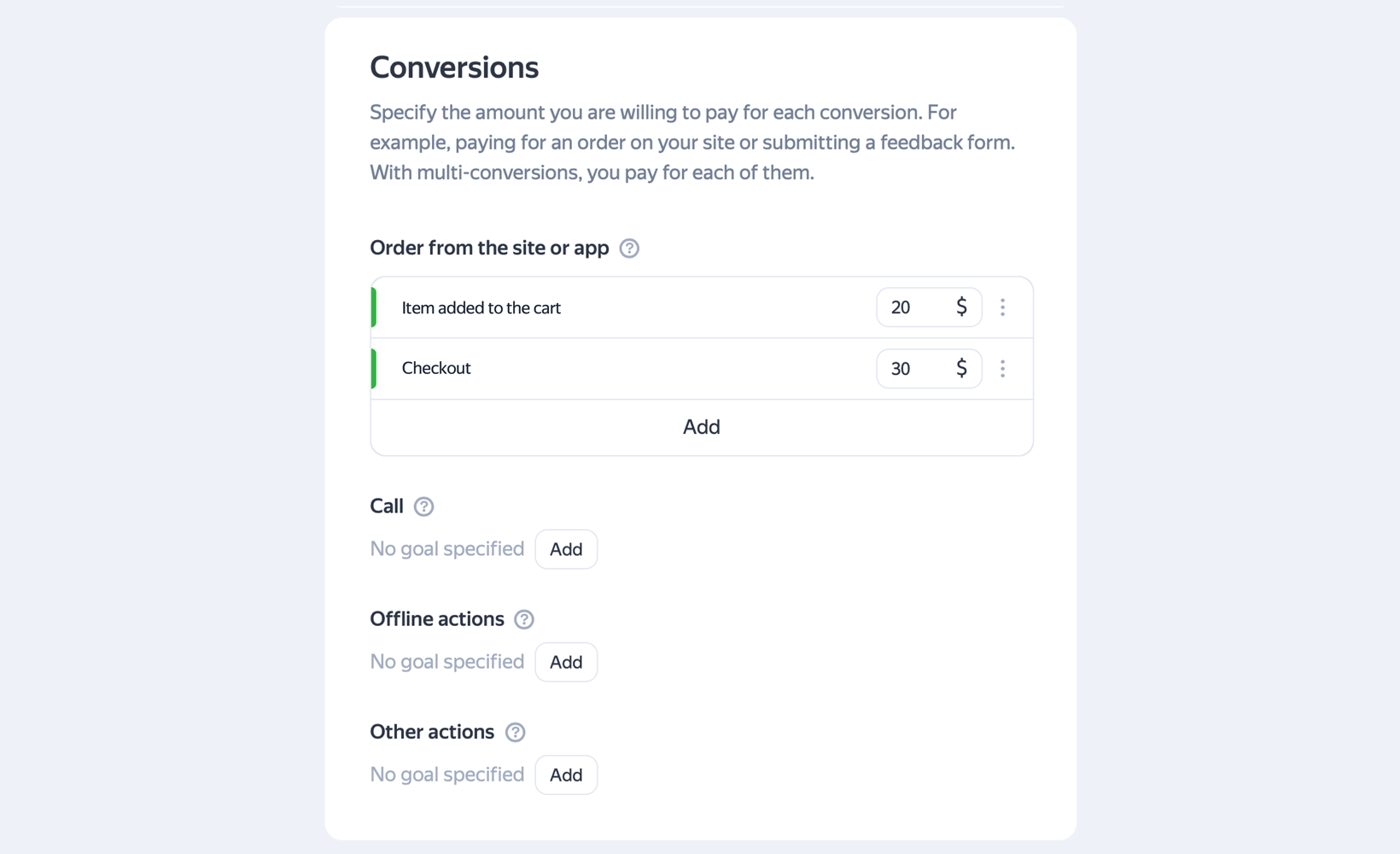Open the Other actions help icon

pos(515,732)
